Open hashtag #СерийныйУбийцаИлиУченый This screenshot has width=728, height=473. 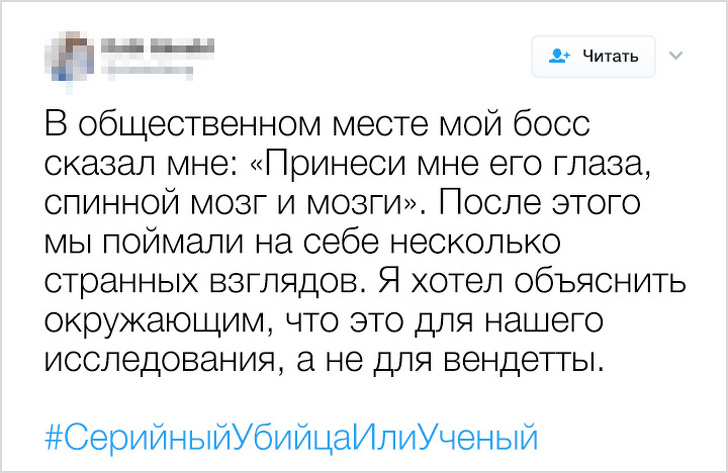pyautogui.click(x=292, y=437)
